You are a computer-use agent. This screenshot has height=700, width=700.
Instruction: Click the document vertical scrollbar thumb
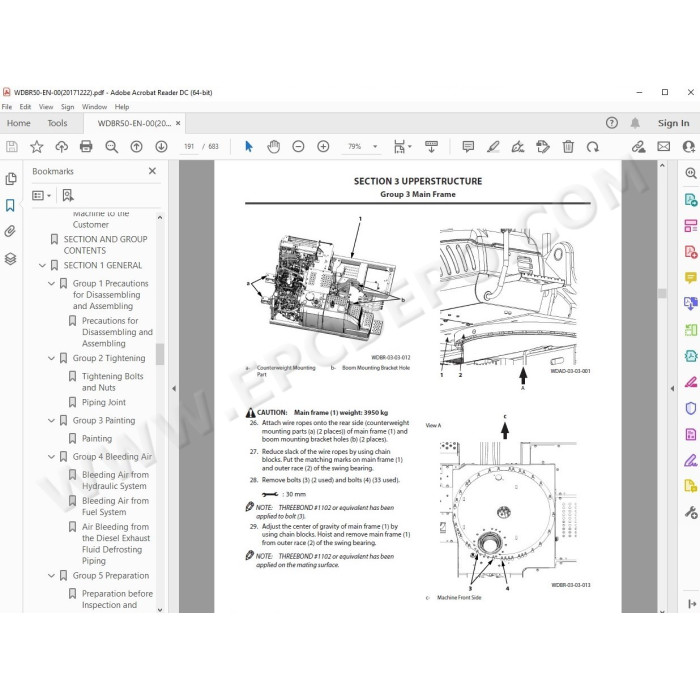coord(662,293)
